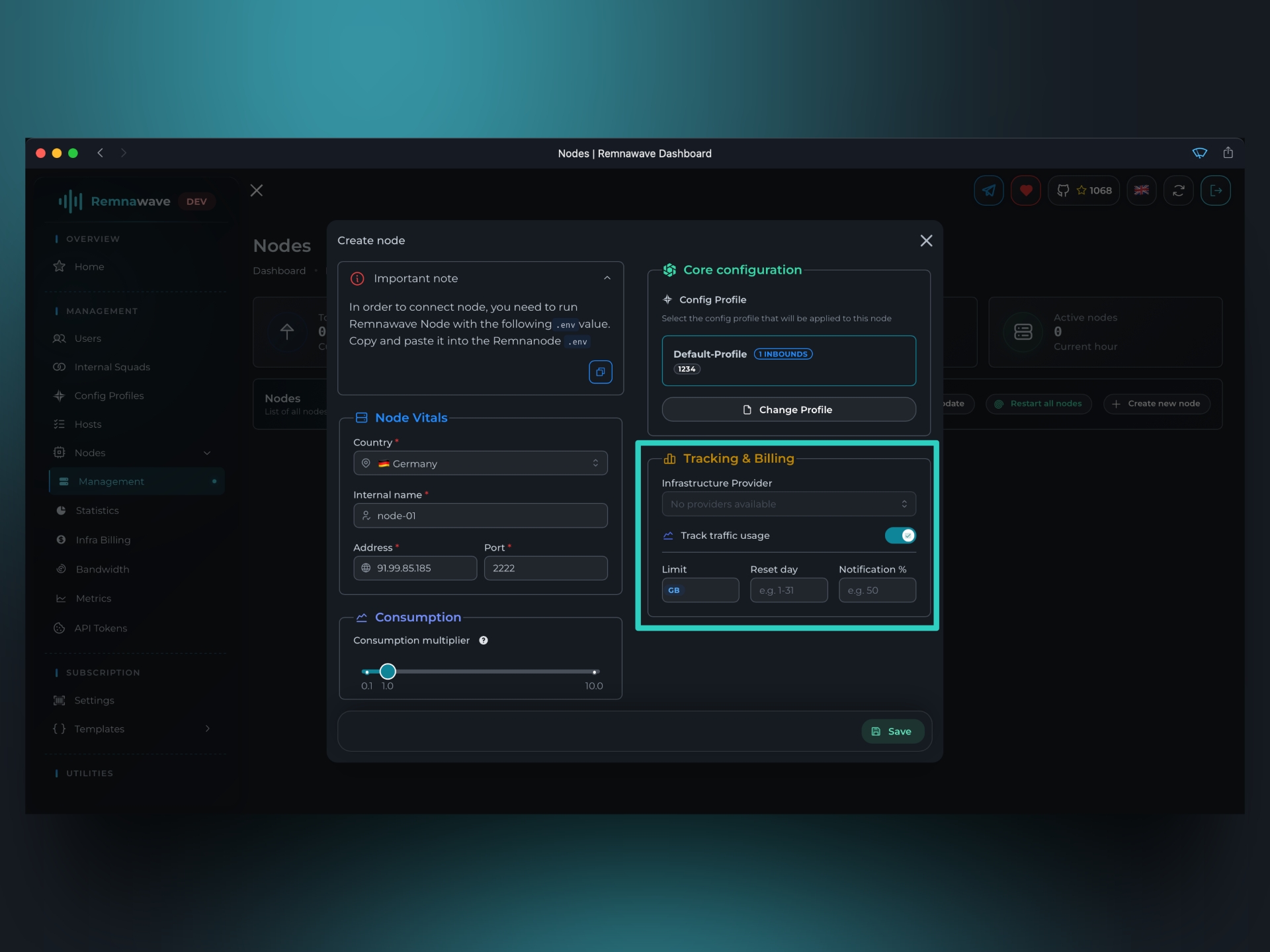This screenshot has height=952, width=1270.
Task: Click the Save button
Action: coord(892,731)
